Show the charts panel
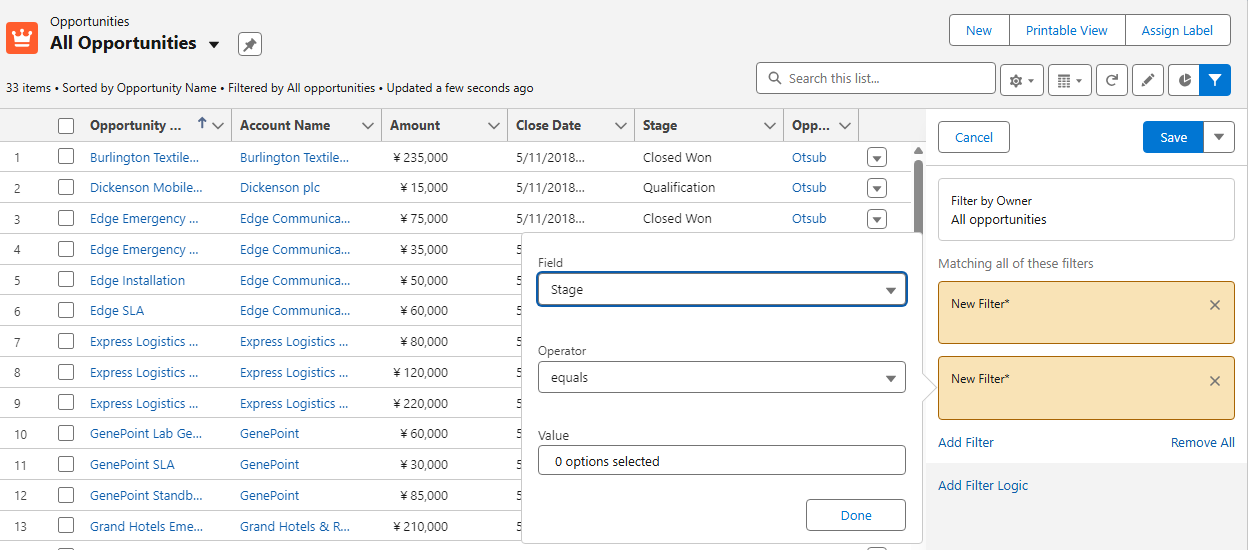Screen dimensions: 1248x550 1184,80
